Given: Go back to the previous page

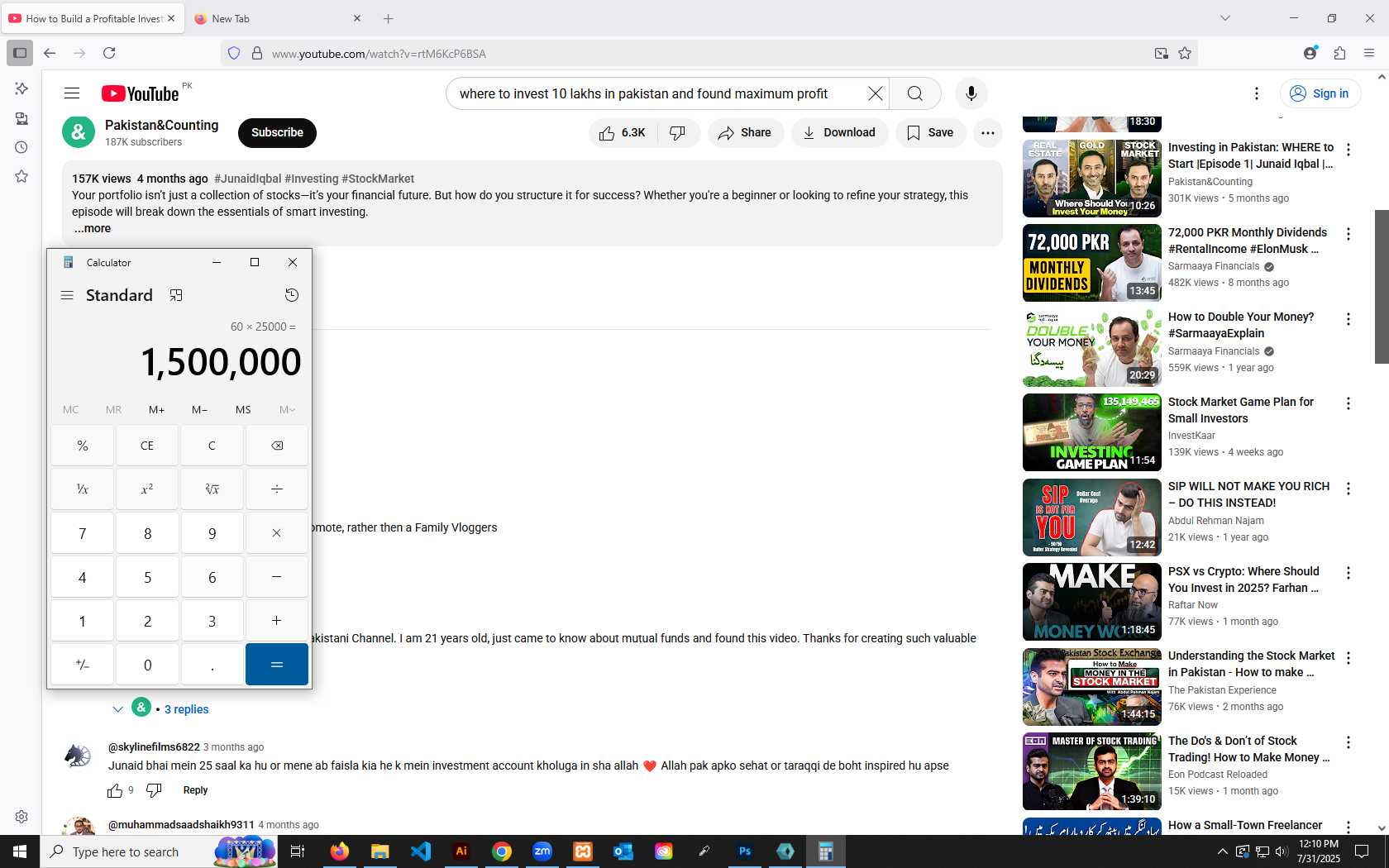Looking at the screenshot, I should click(50, 53).
